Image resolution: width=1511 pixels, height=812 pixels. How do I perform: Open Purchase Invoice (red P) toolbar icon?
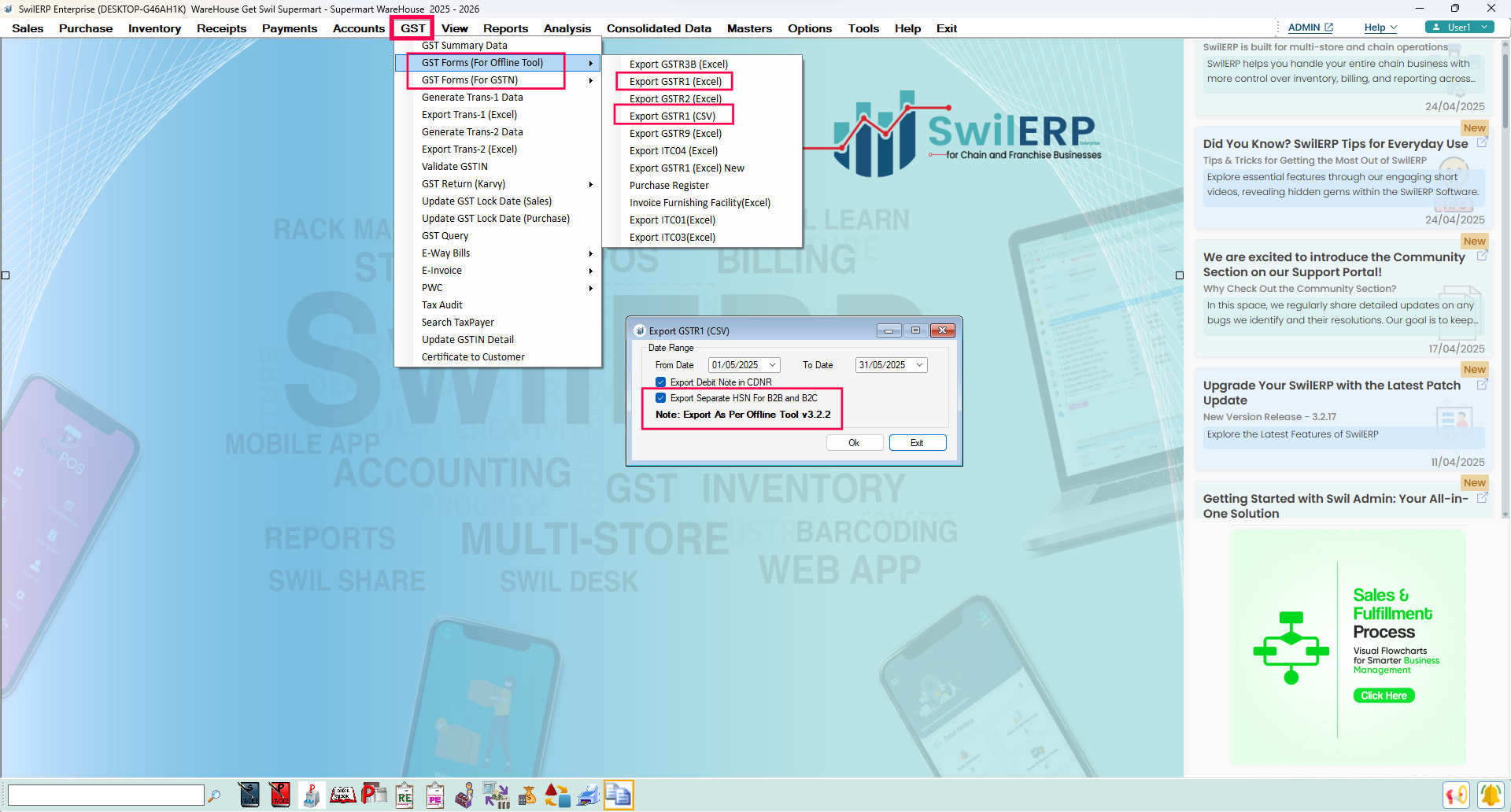(280, 795)
